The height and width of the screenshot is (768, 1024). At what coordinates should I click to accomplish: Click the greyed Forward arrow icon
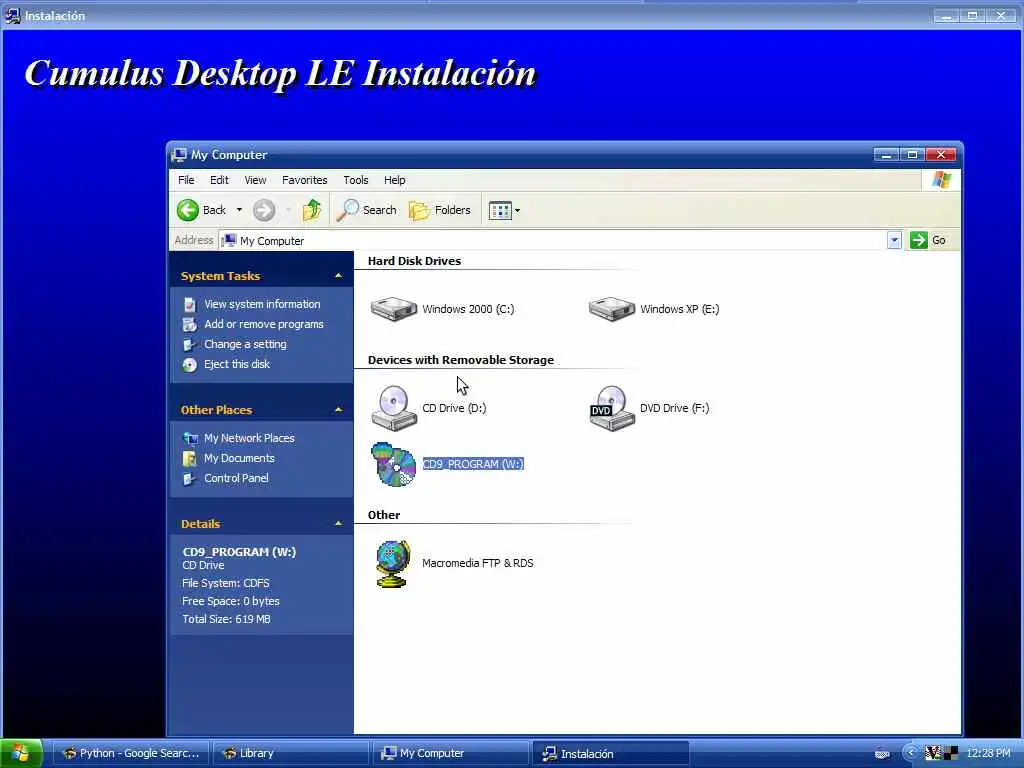[x=264, y=210]
